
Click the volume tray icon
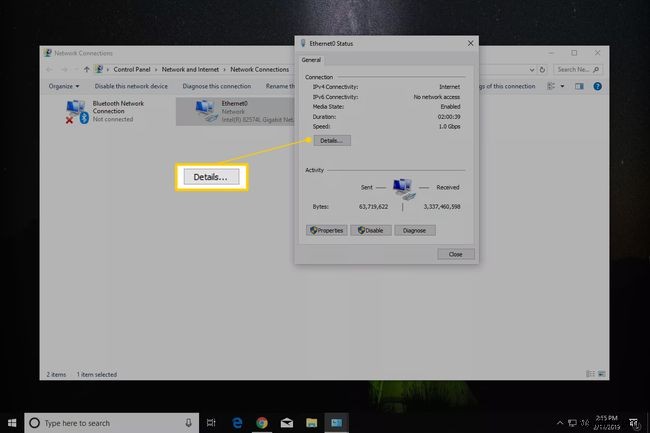point(585,423)
